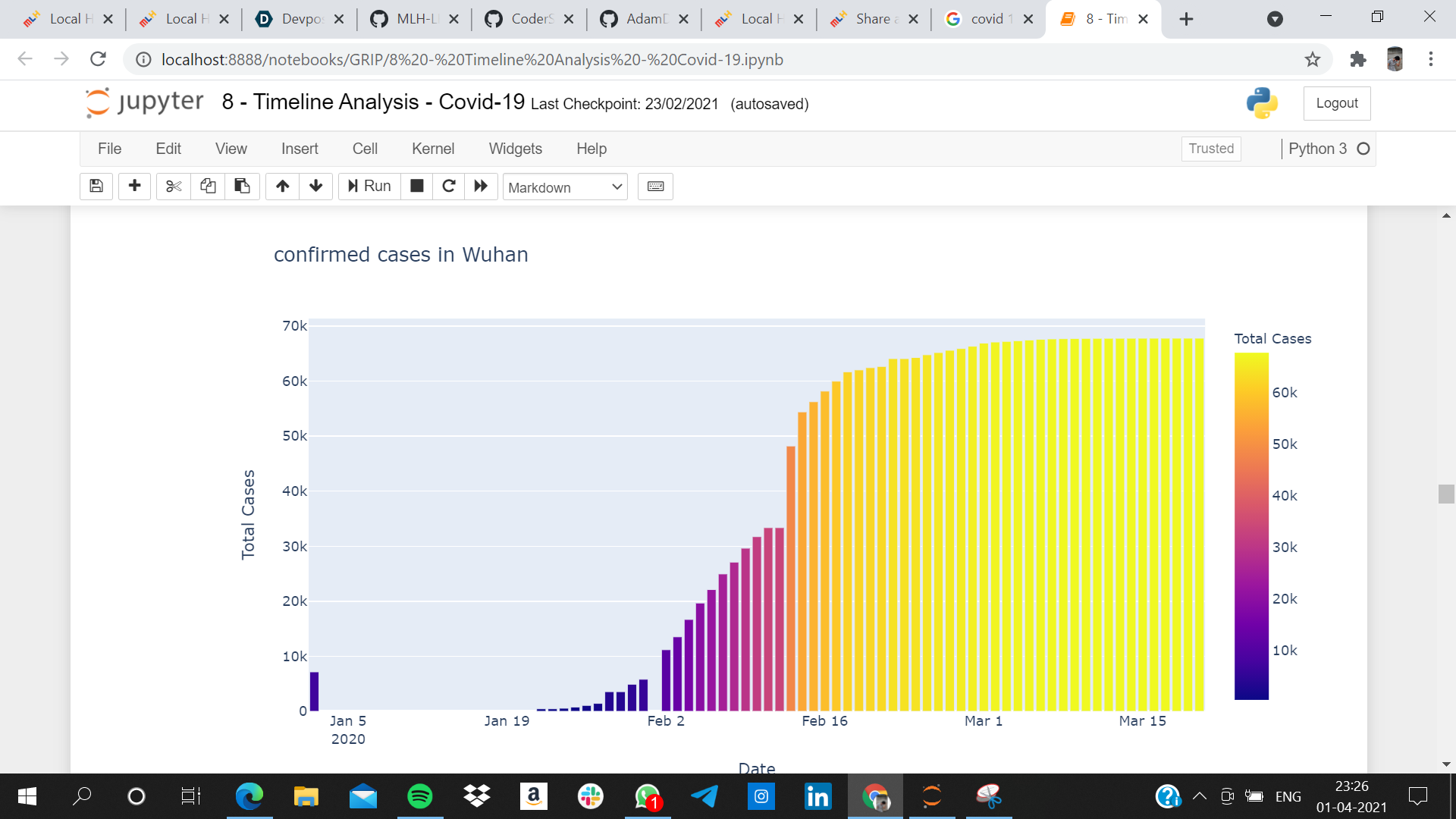Show hidden system tray icons chevron

1199,796
